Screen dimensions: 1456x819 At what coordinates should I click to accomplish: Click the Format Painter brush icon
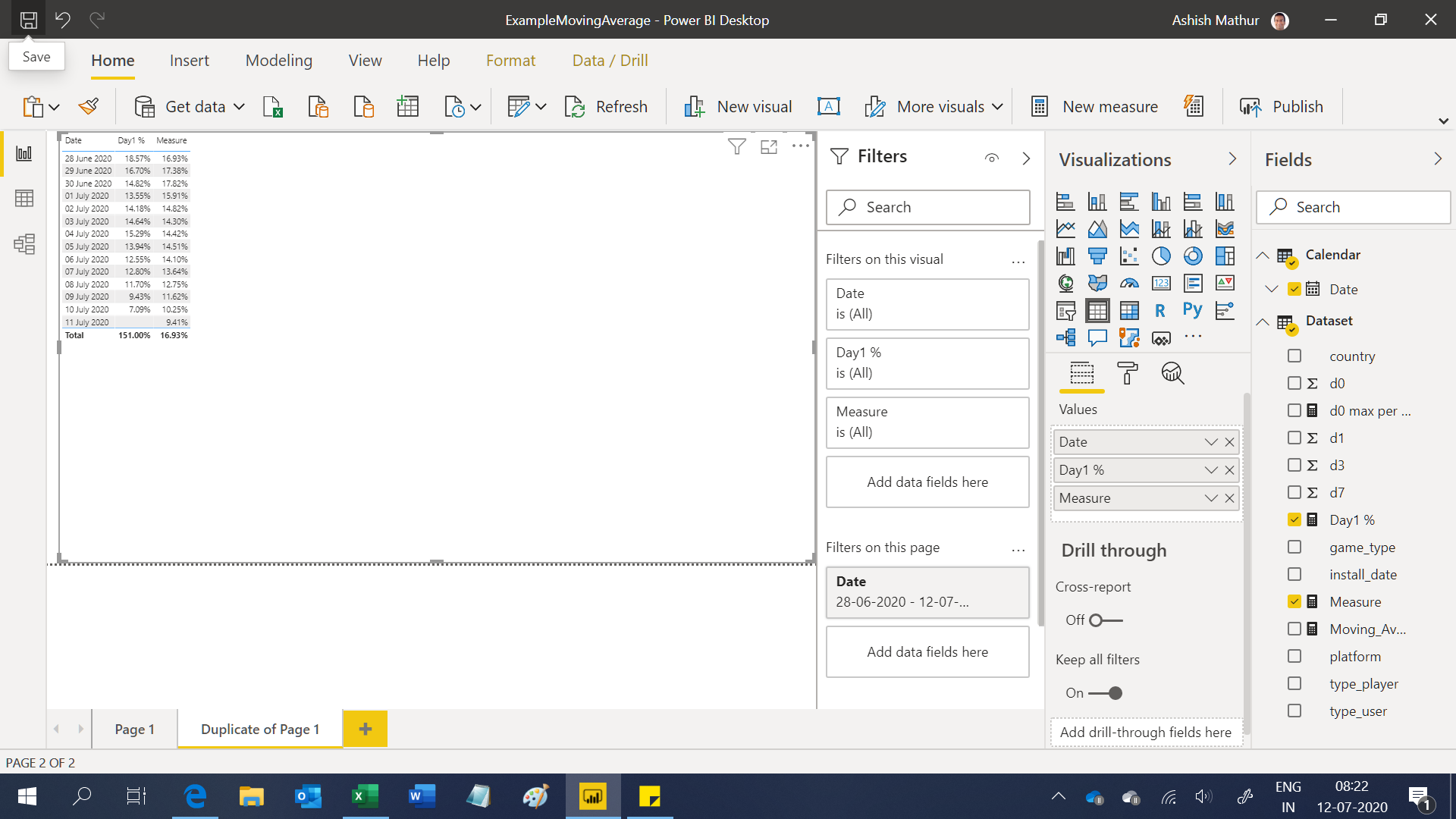[89, 107]
